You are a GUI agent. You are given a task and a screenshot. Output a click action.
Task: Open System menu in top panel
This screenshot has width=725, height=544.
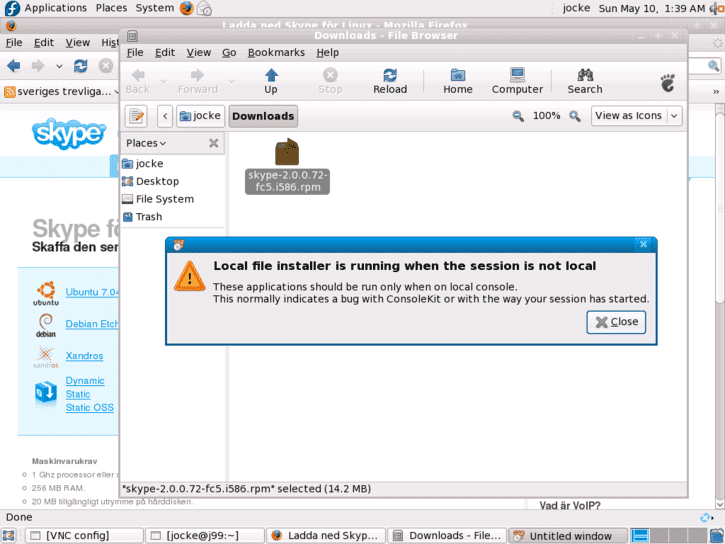click(x=154, y=8)
